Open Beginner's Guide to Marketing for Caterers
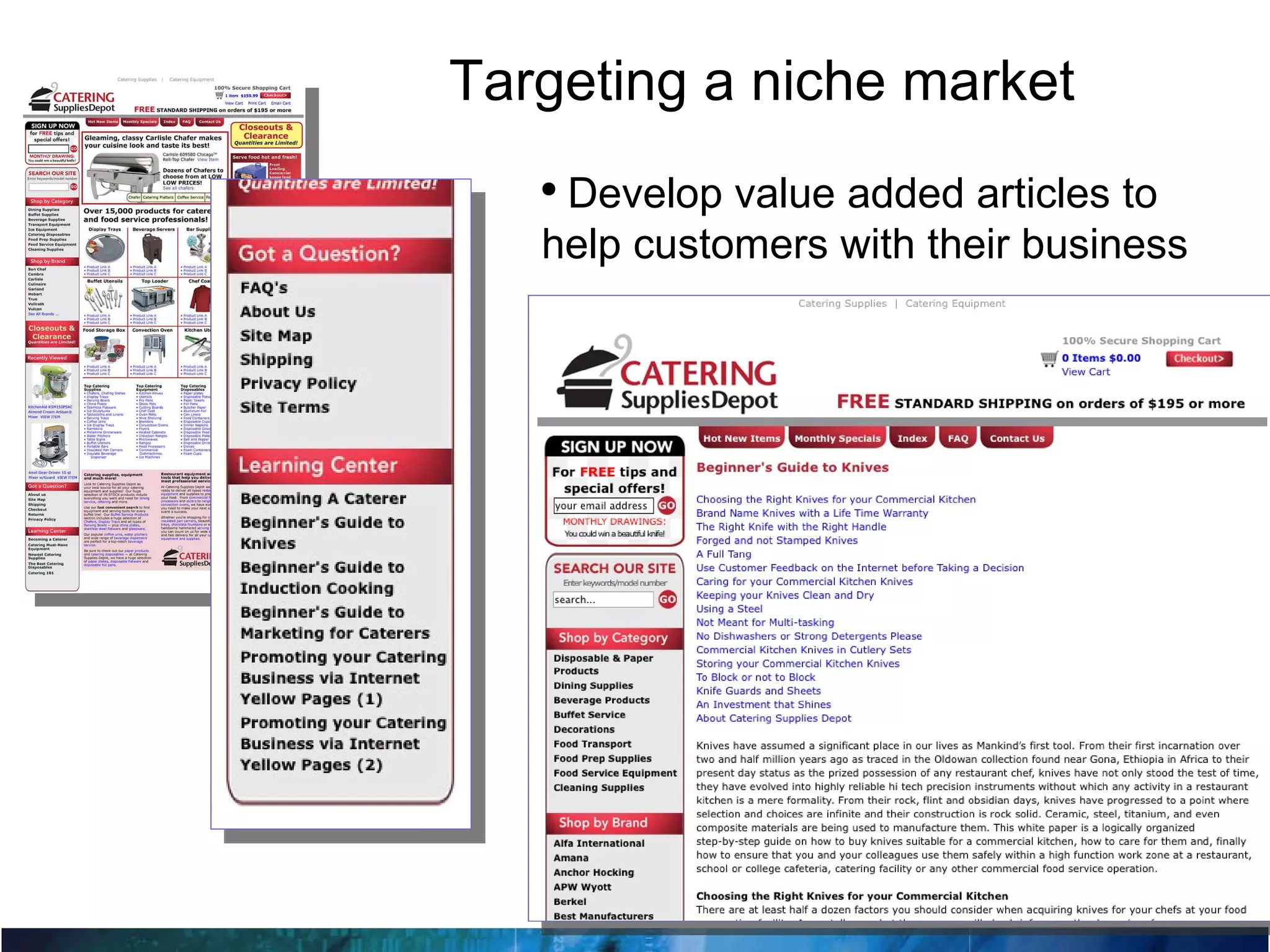Screen dimensions: 1270x952 (335, 623)
